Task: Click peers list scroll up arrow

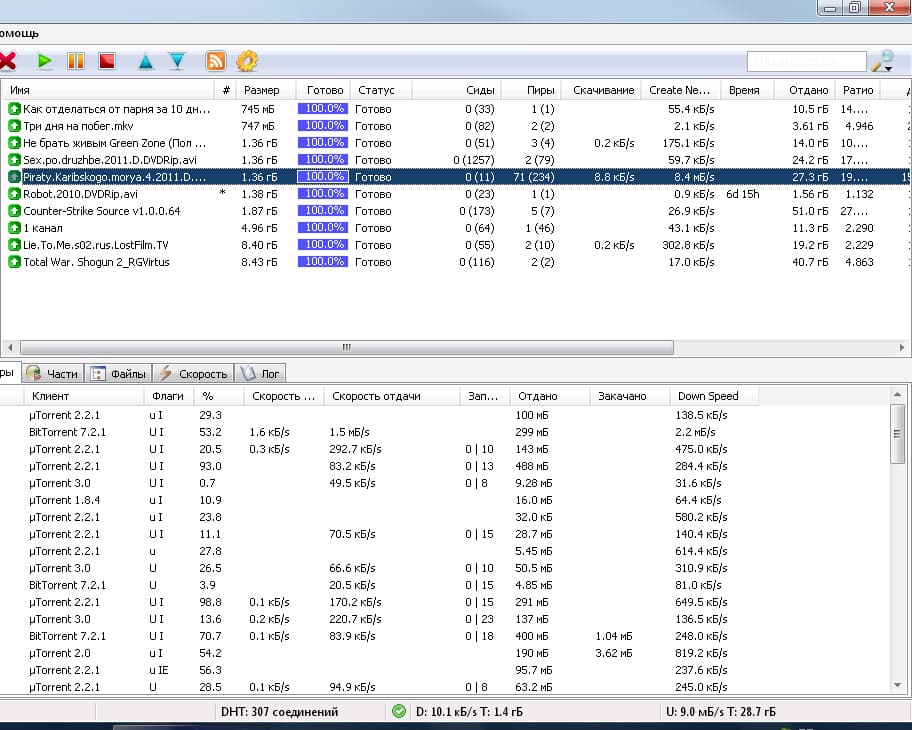Action: pos(897,394)
